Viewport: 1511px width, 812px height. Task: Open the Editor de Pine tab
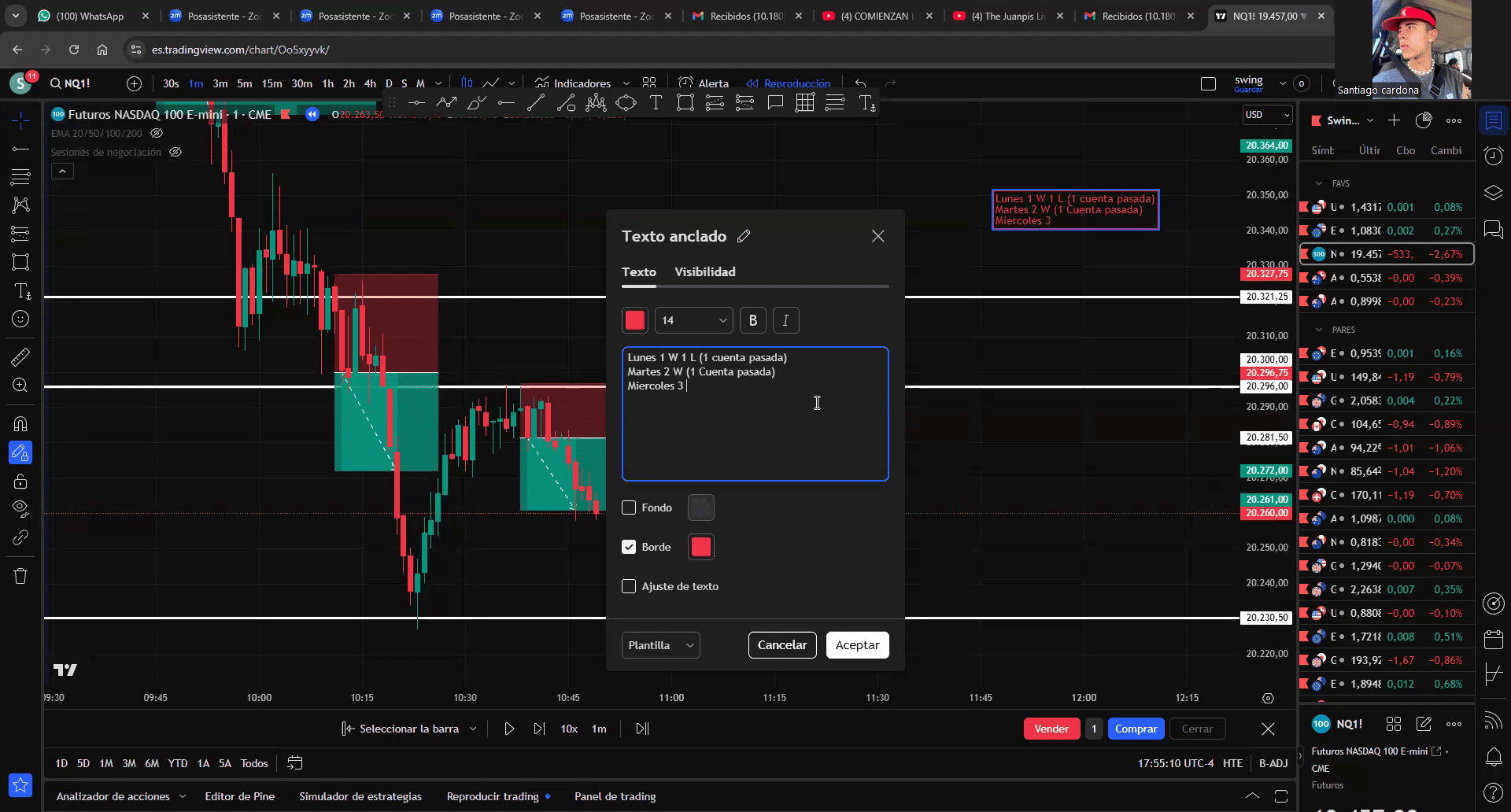tap(240, 796)
